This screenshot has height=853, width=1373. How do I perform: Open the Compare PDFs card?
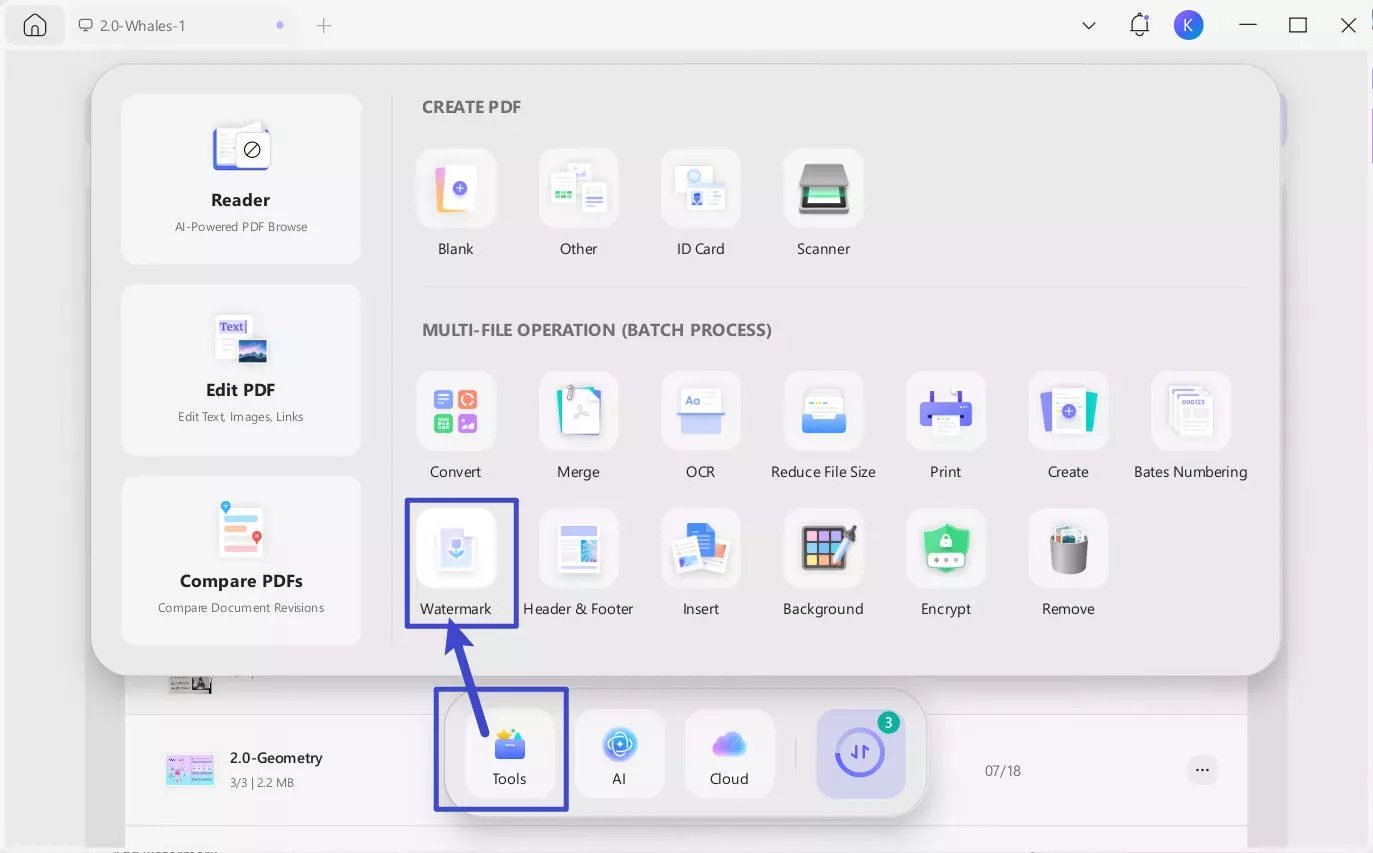click(241, 561)
